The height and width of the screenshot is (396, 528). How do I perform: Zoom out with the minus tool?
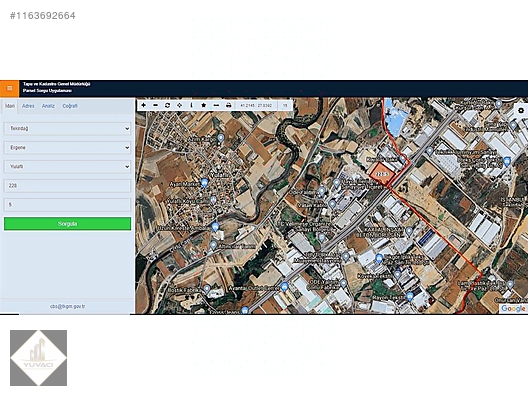point(155,105)
